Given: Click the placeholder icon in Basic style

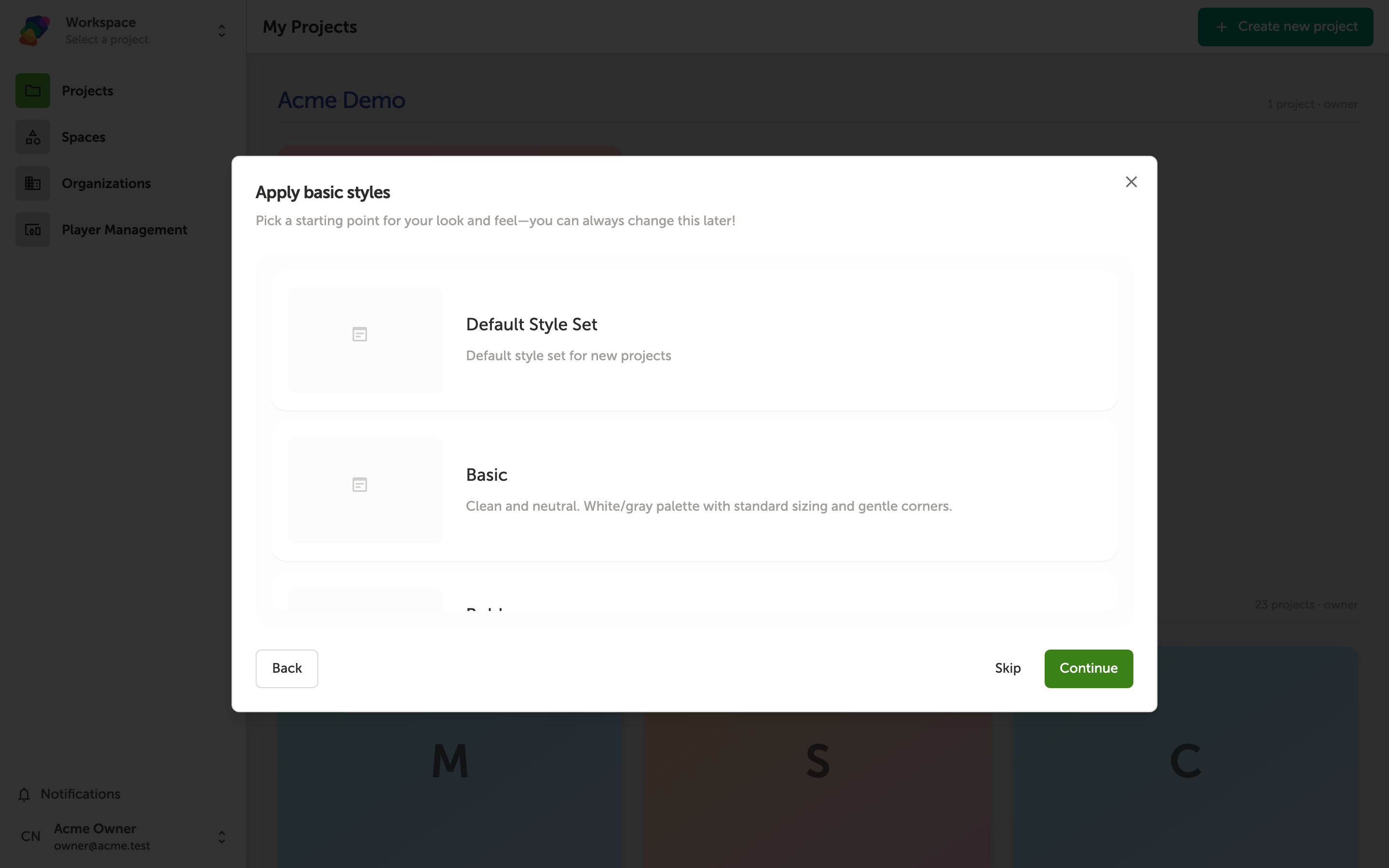Looking at the screenshot, I should click(359, 485).
